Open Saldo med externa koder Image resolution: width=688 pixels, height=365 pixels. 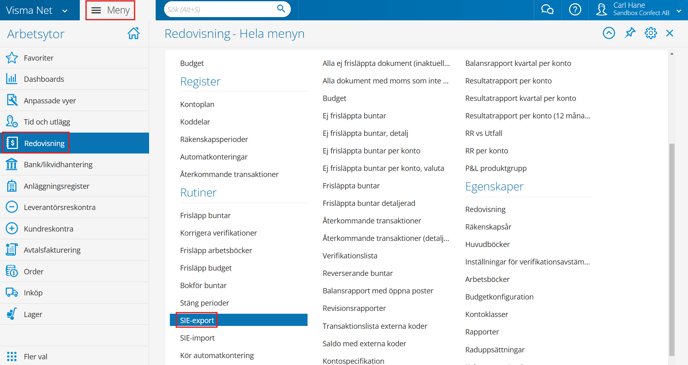click(364, 344)
